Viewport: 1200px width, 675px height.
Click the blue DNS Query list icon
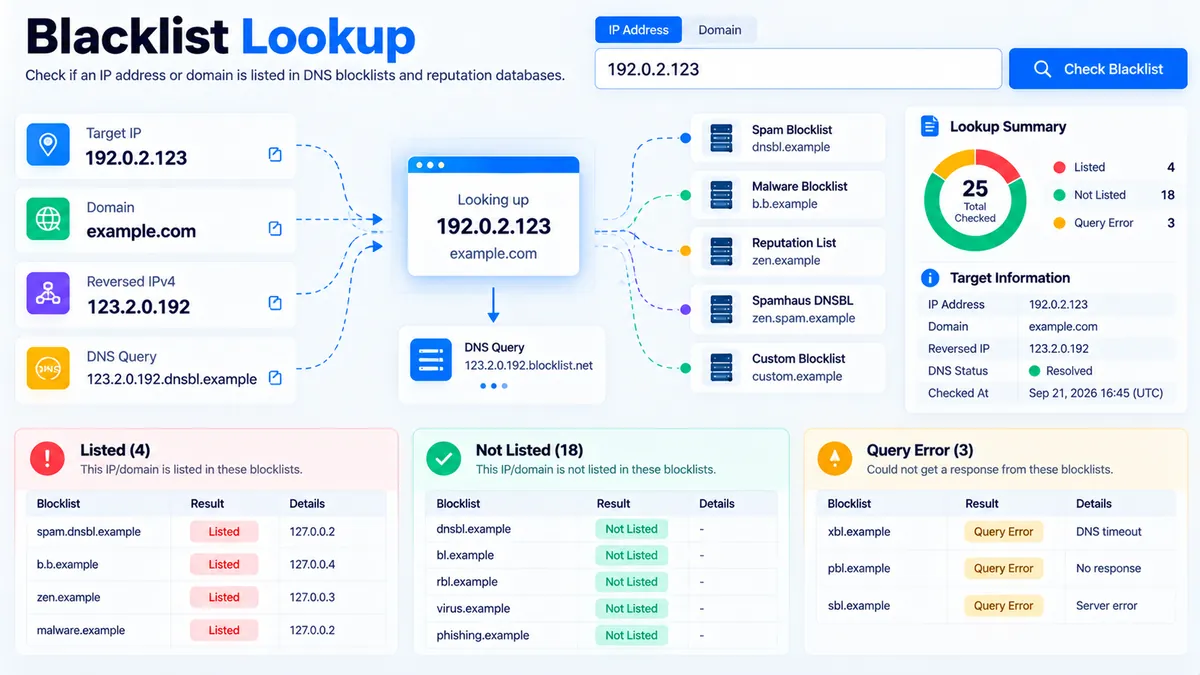pos(431,358)
